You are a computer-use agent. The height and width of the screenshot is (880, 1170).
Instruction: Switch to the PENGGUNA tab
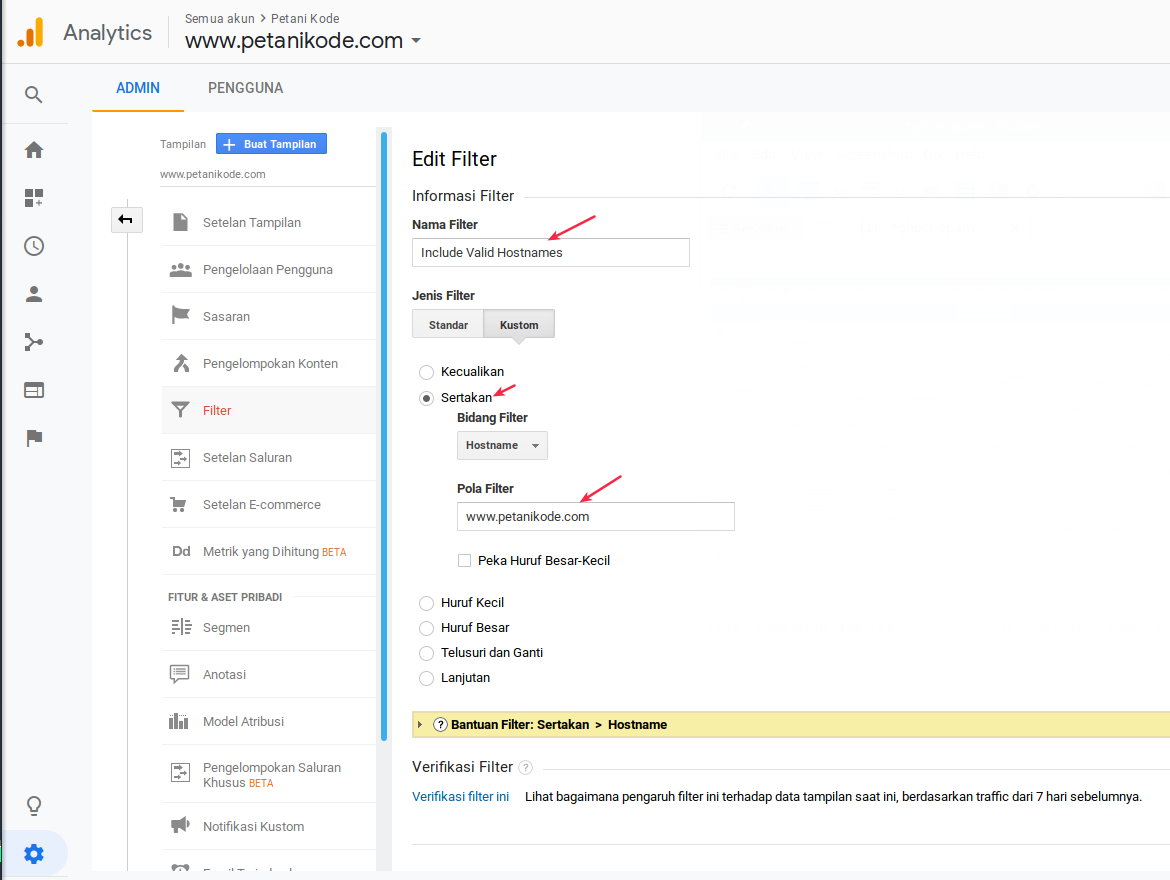[x=245, y=87]
